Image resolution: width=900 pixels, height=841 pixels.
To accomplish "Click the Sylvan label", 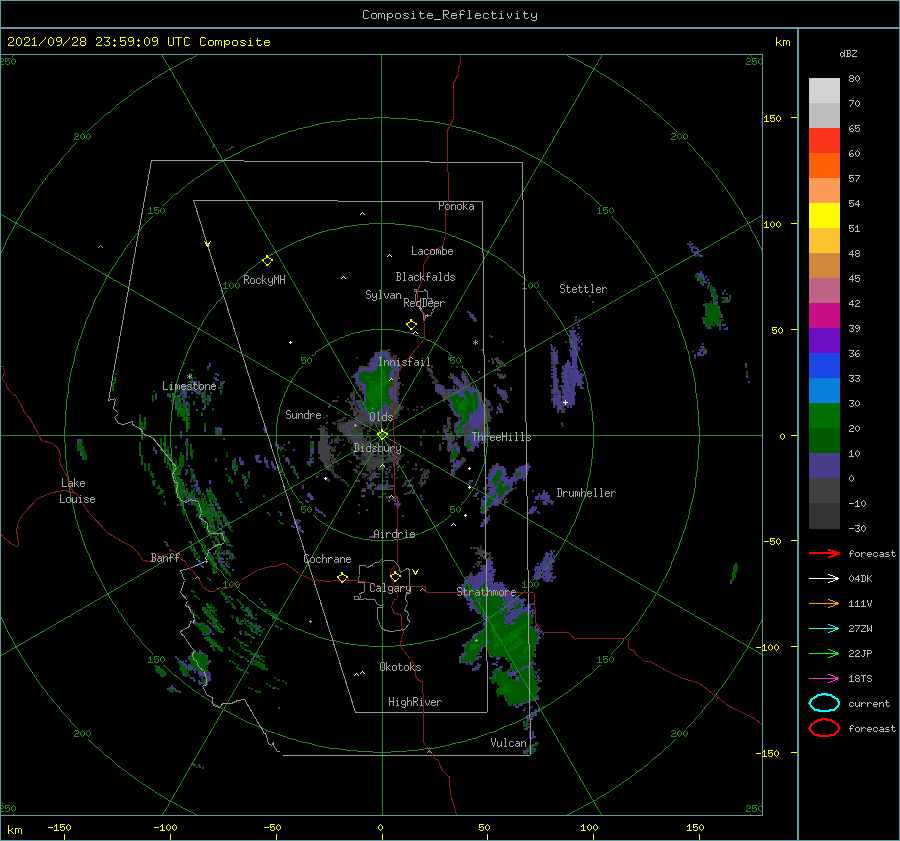I will [383, 295].
